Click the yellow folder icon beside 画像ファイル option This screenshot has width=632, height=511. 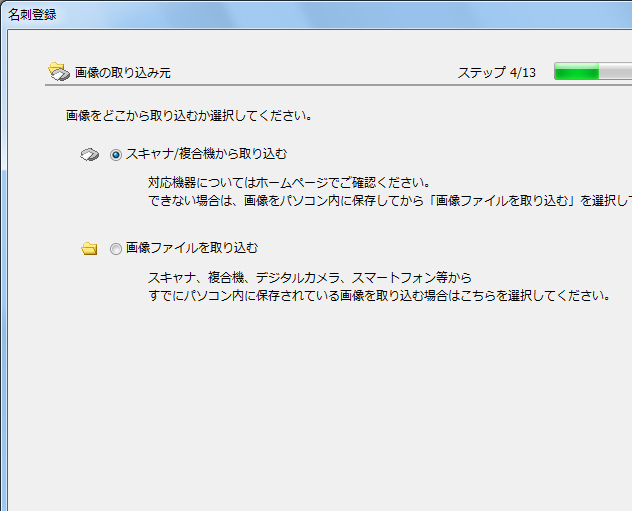pos(89,249)
